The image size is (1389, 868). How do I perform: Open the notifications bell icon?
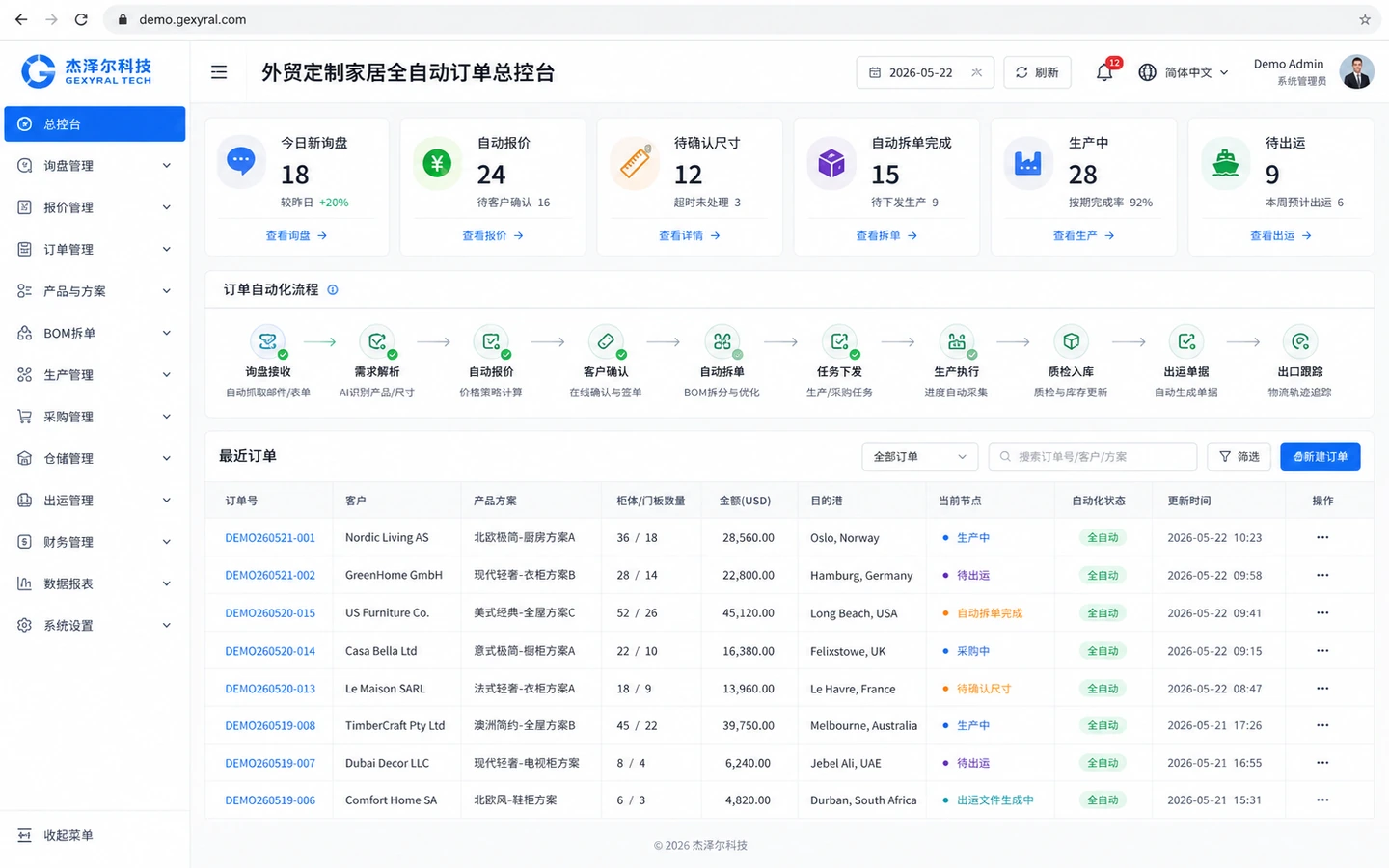point(1104,72)
